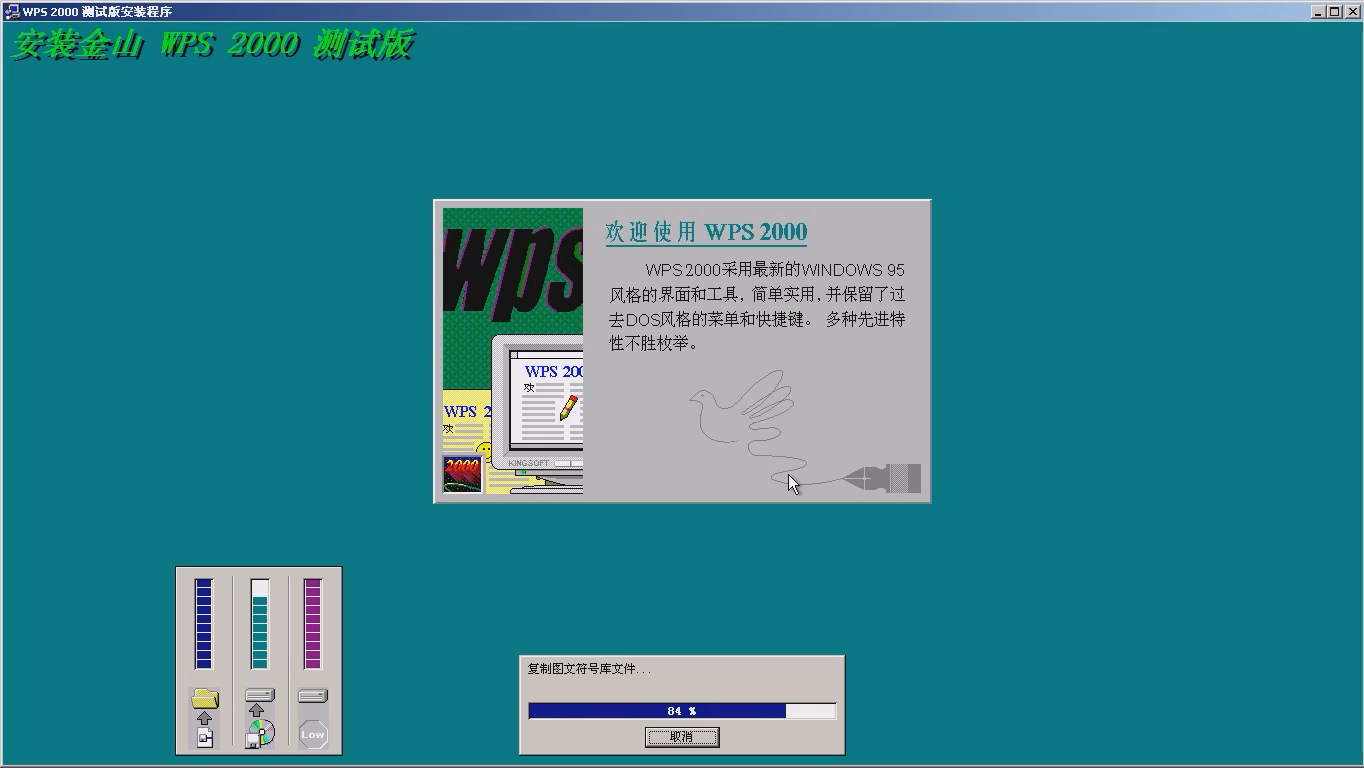
Task: Click the green banner 安装金山 WPS 2000 测试版
Action: click(212, 45)
